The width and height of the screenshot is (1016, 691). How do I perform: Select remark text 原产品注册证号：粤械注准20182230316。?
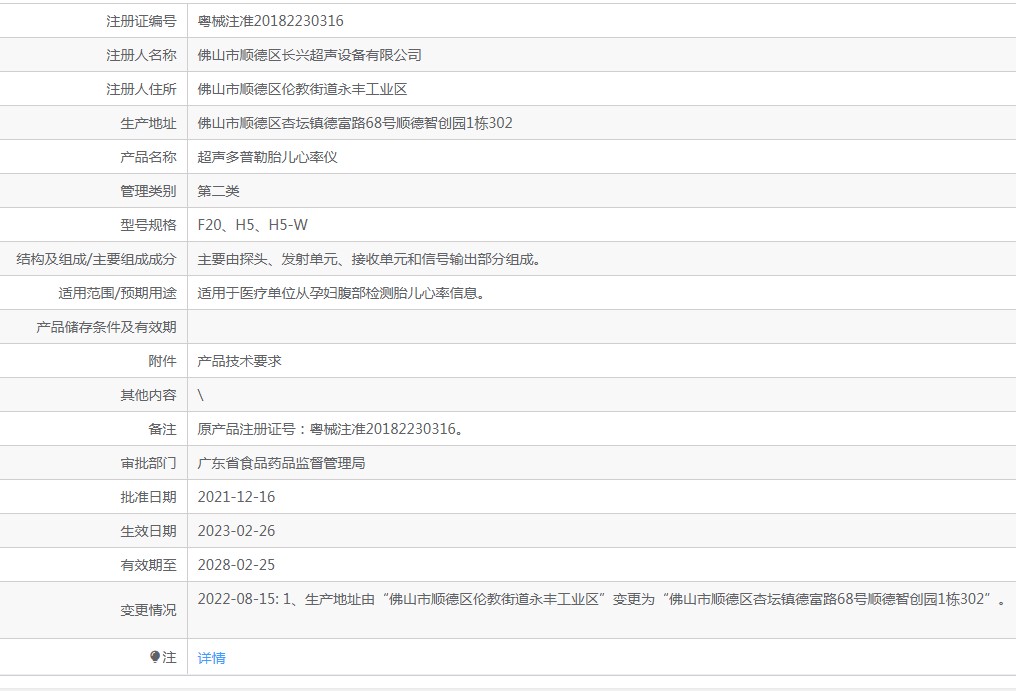330,429
